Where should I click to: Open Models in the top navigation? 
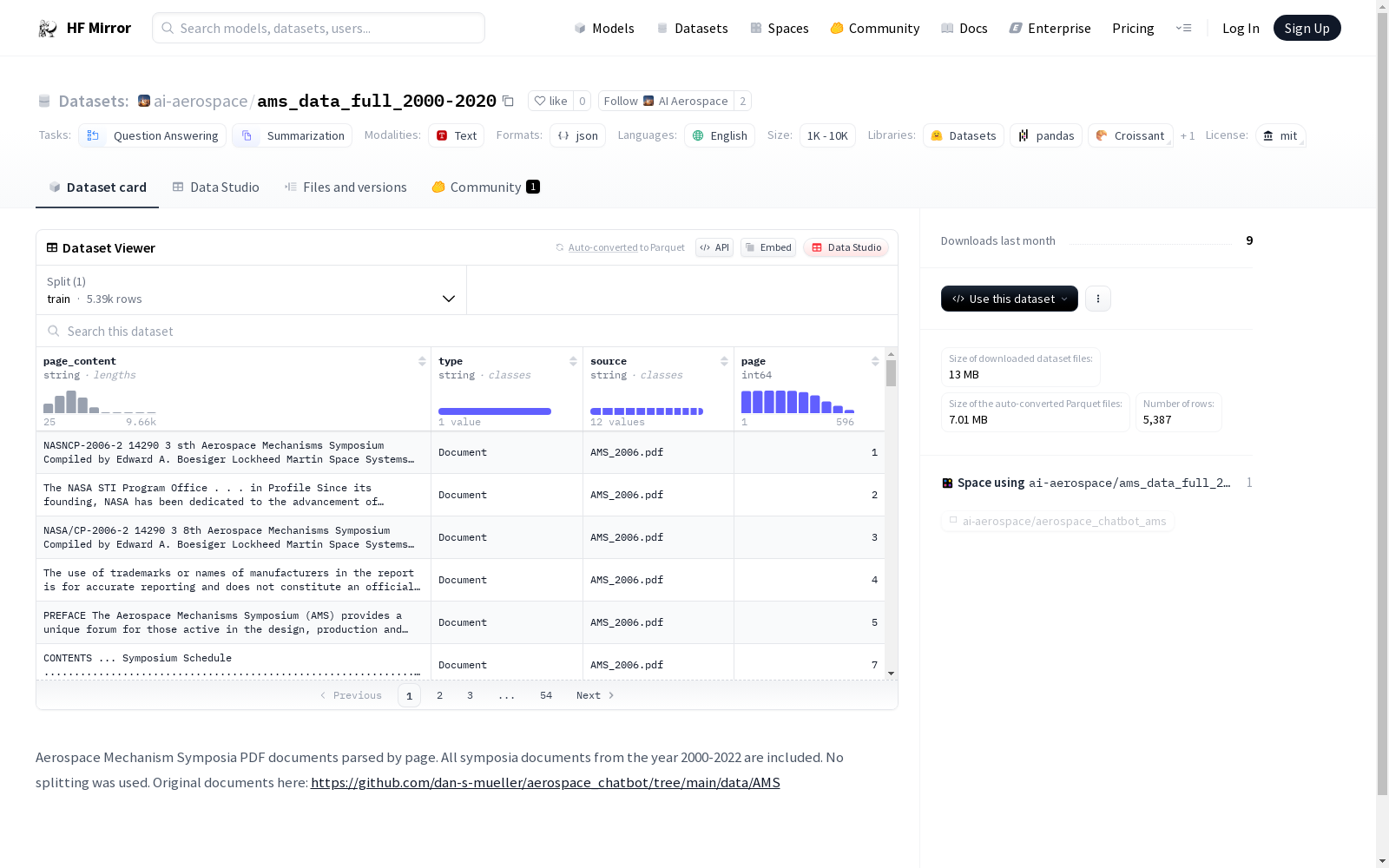pyautogui.click(x=604, y=29)
